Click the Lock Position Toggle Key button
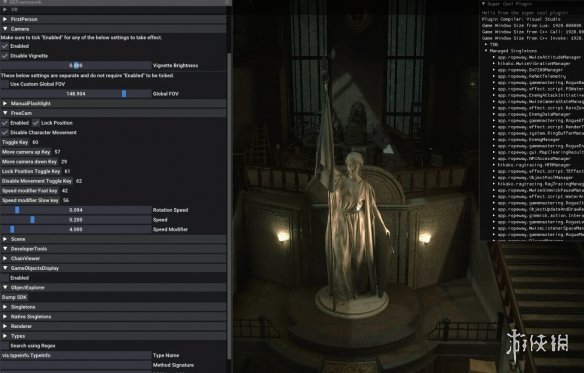 click(31, 171)
